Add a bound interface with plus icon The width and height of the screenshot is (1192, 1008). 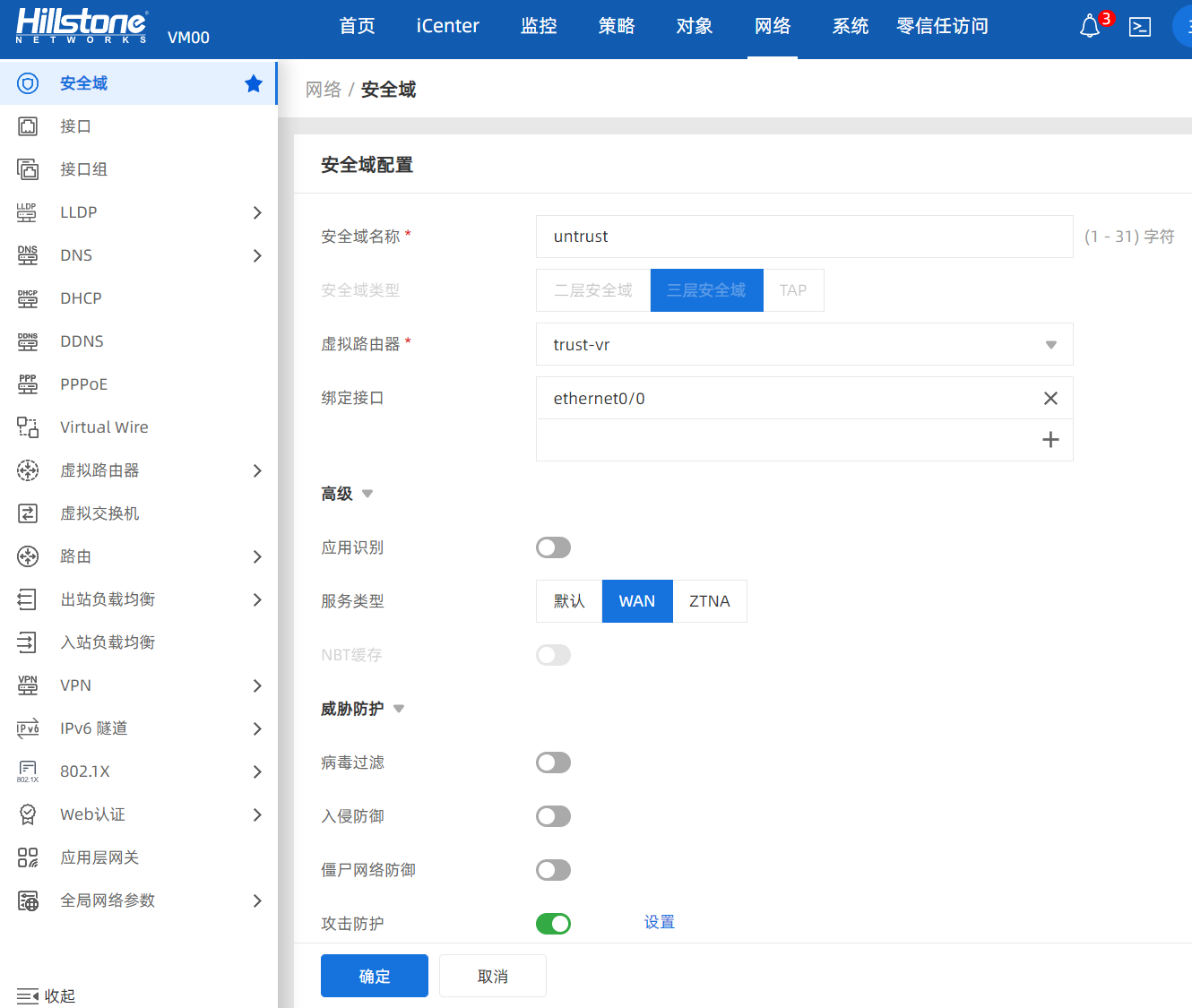[1051, 440]
